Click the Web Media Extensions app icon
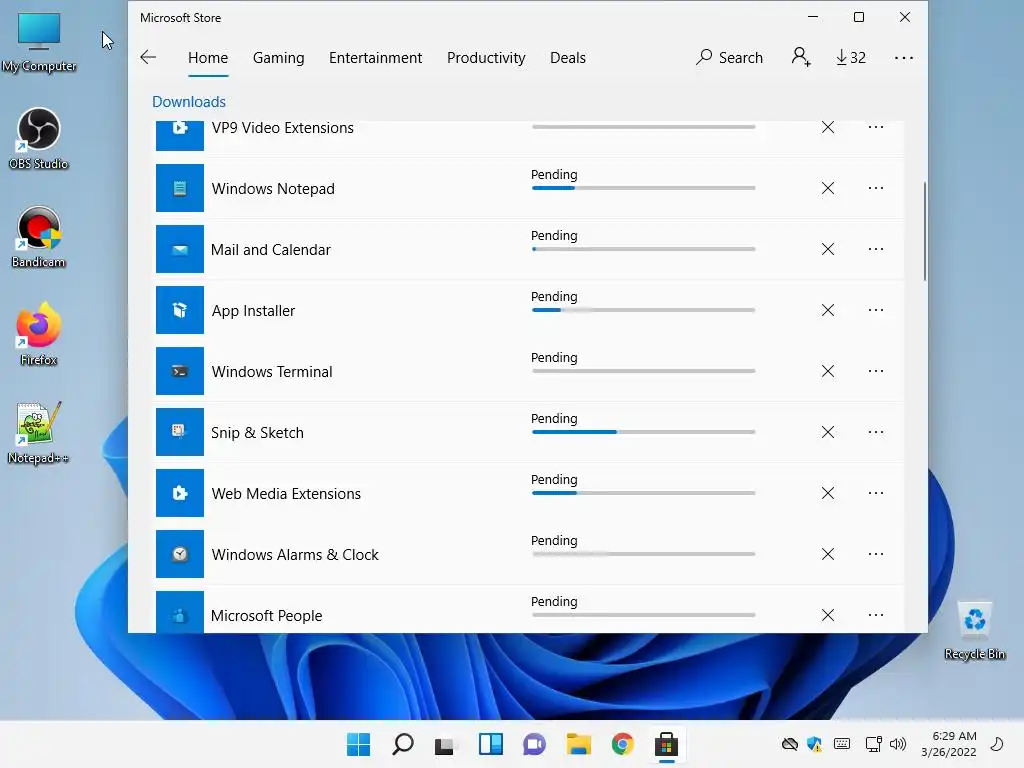 pyautogui.click(x=180, y=493)
